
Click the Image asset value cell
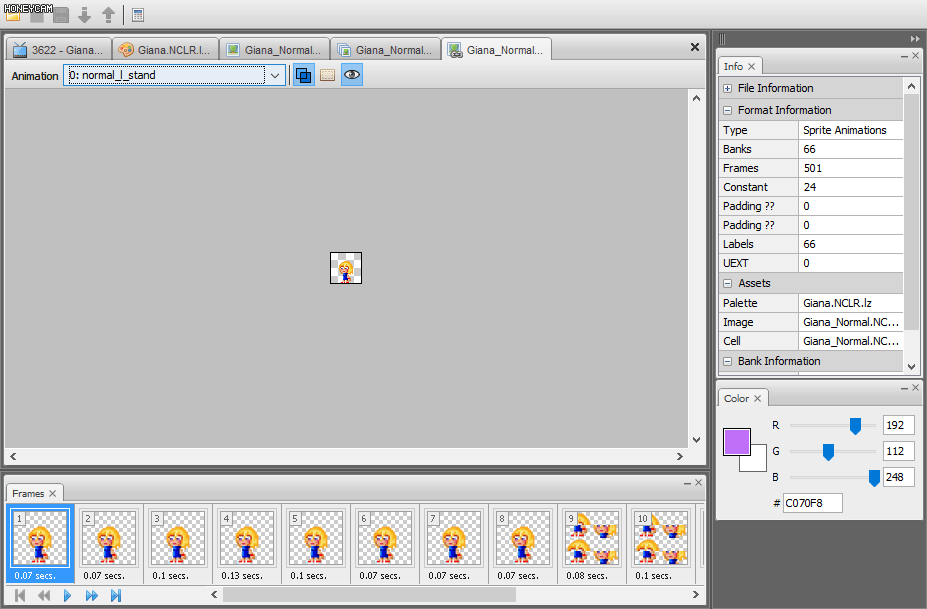[x=851, y=322]
